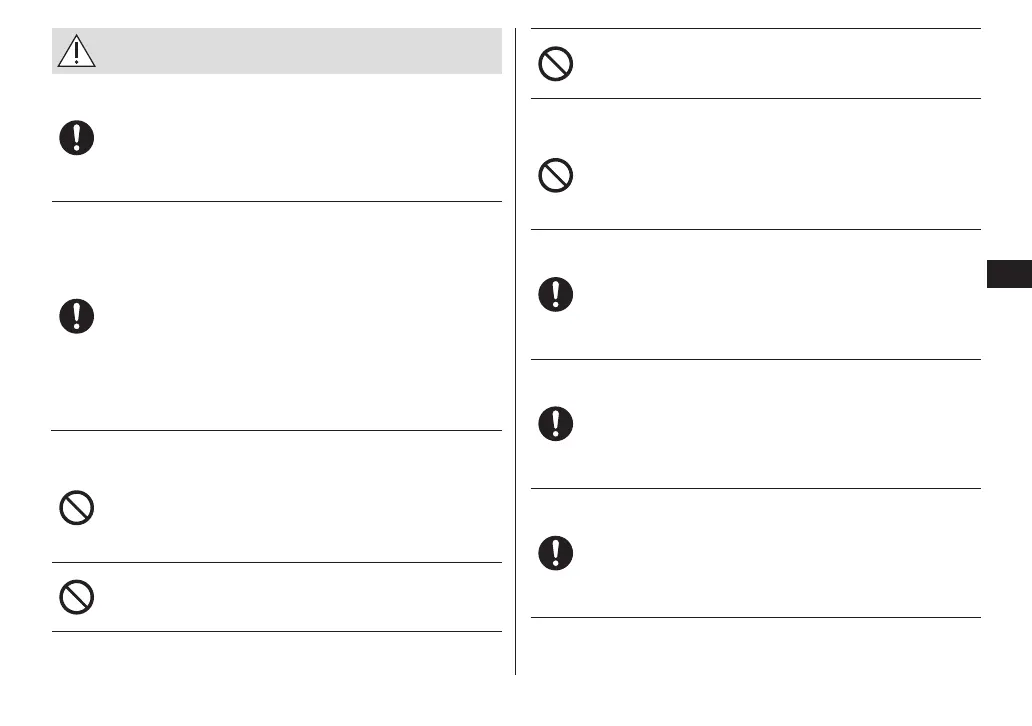Click the upper prohibition icon in left column
1032x726 pixels.
tap(77, 510)
